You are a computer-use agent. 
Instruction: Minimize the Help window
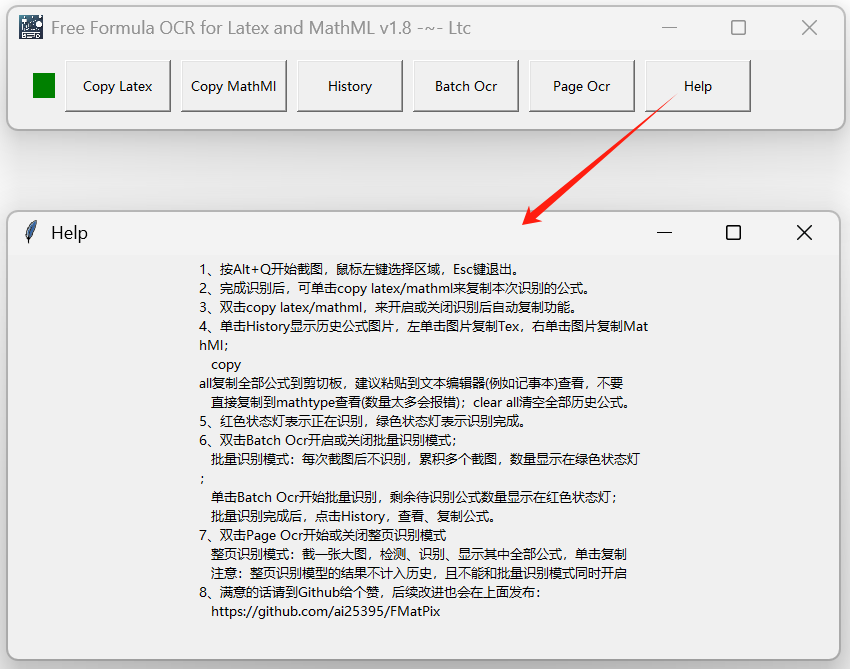click(x=664, y=233)
